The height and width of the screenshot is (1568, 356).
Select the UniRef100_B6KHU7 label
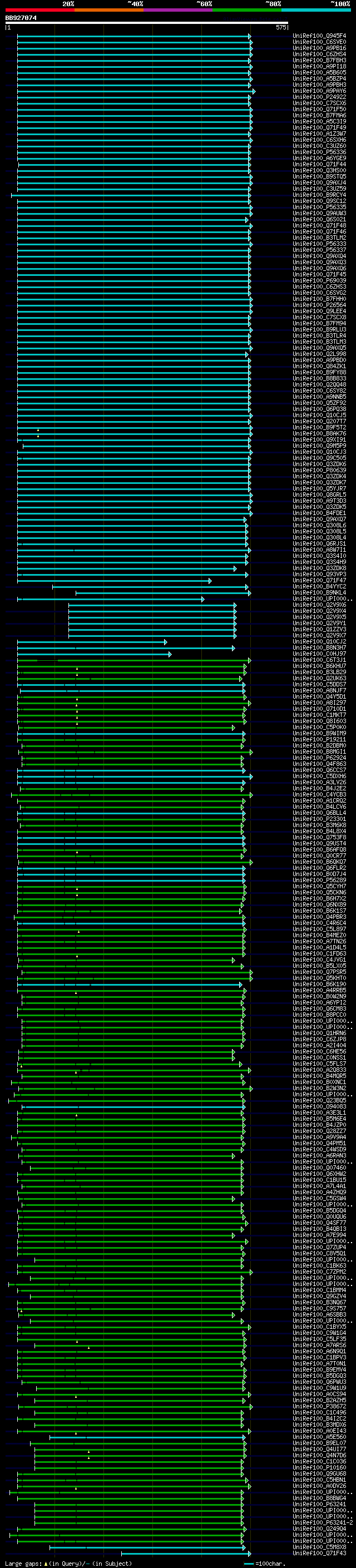point(319,666)
